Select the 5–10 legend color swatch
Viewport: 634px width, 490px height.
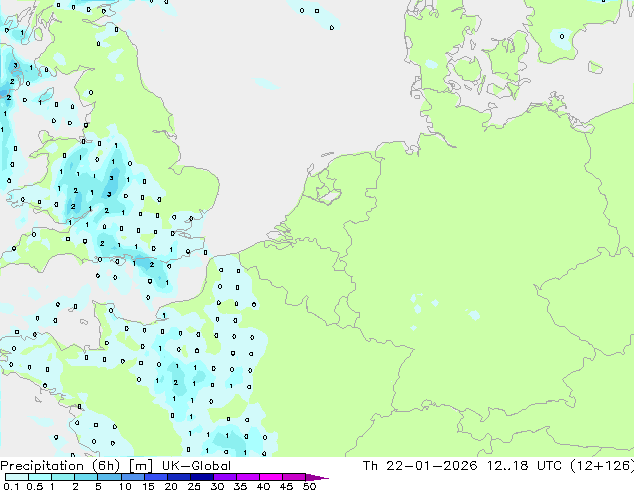click(x=109, y=477)
